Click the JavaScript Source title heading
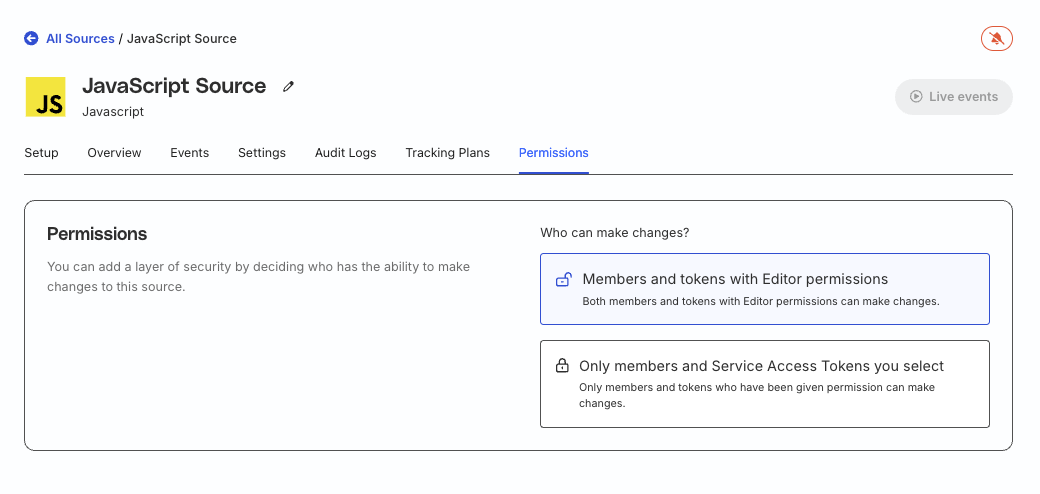The width and height of the screenshot is (1040, 494). pyautogui.click(x=174, y=86)
